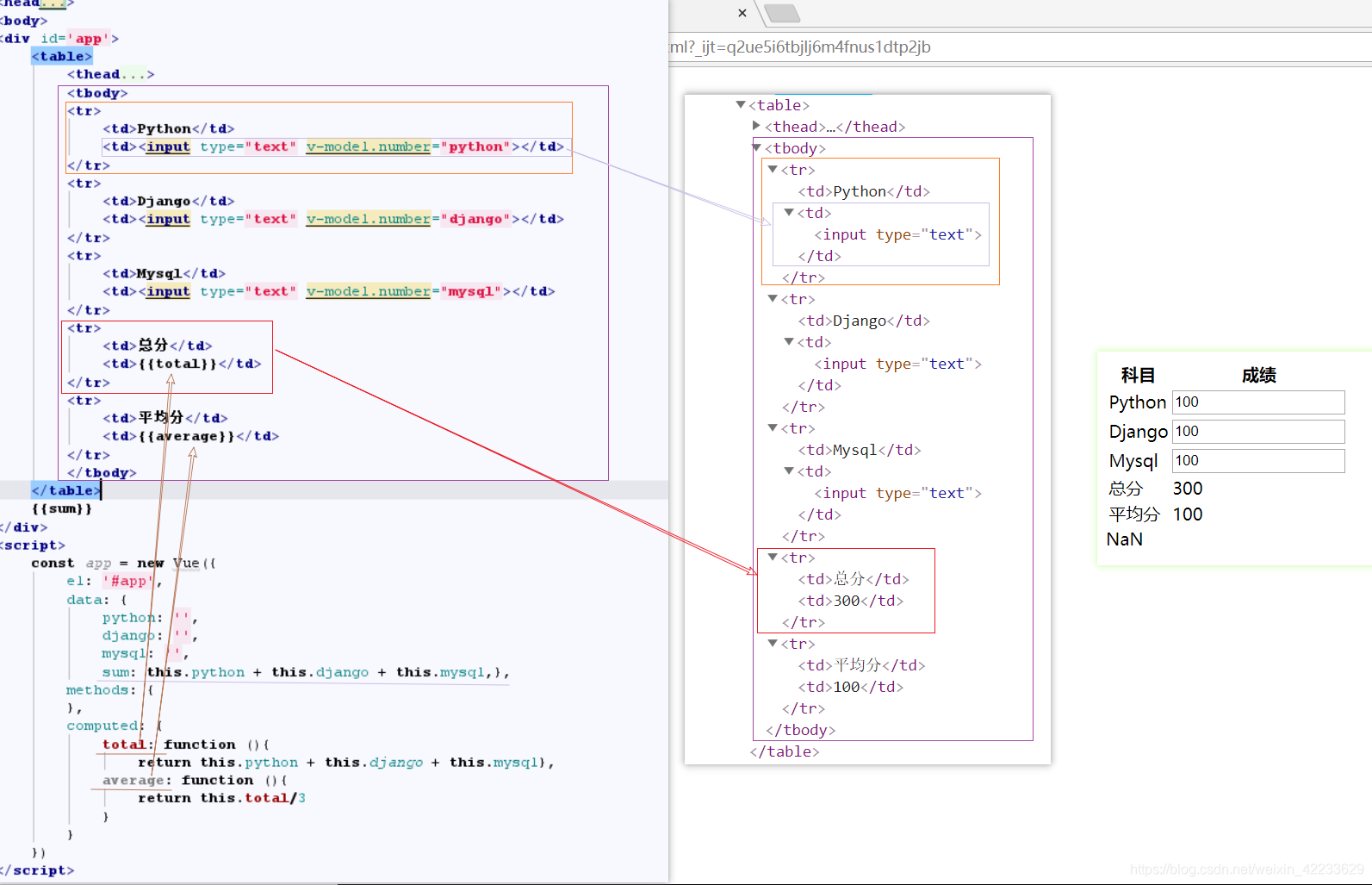Focus the Python score input field

1257,402
